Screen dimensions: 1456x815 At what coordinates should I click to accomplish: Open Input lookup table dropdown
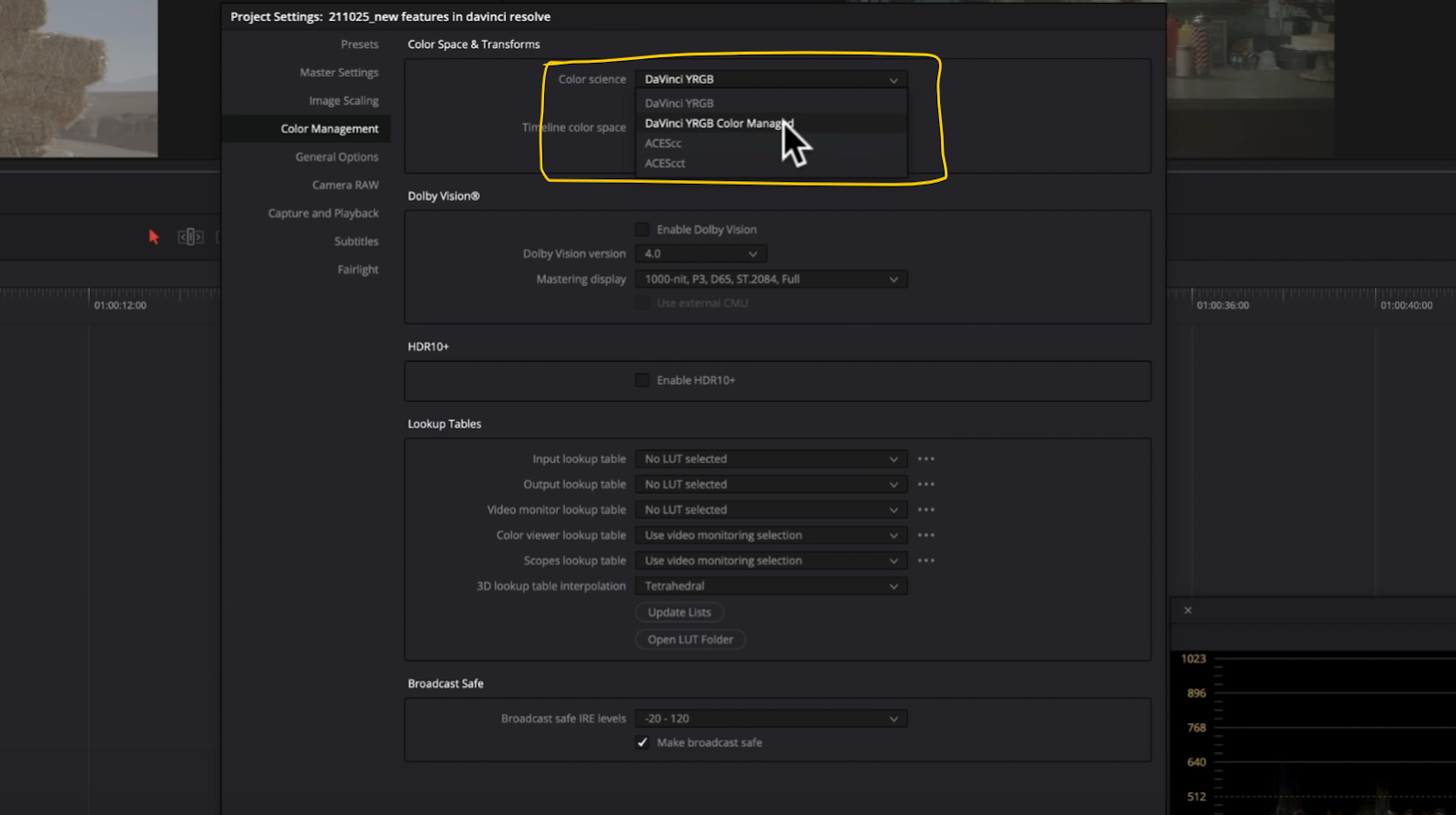771,459
